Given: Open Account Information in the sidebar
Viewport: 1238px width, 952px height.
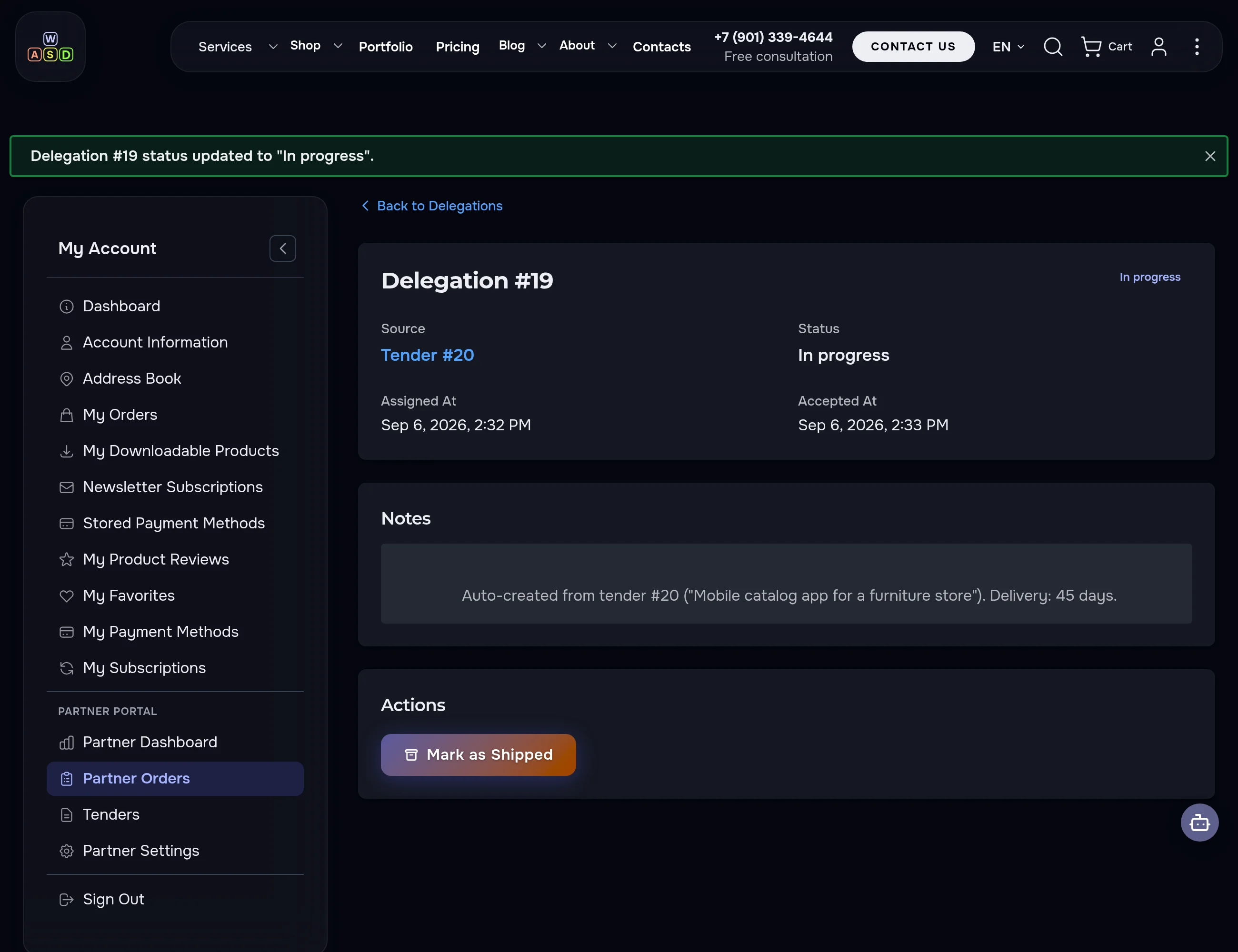Looking at the screenshot, I should (x=175, y=342).
